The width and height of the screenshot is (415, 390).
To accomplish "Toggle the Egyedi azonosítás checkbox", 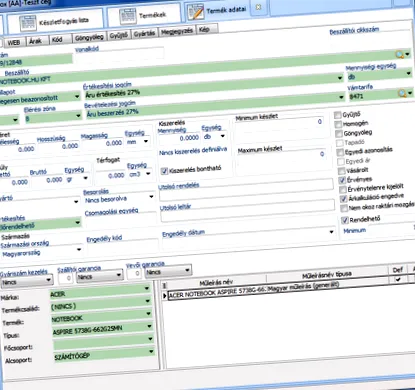I will (x=340, y=152).
